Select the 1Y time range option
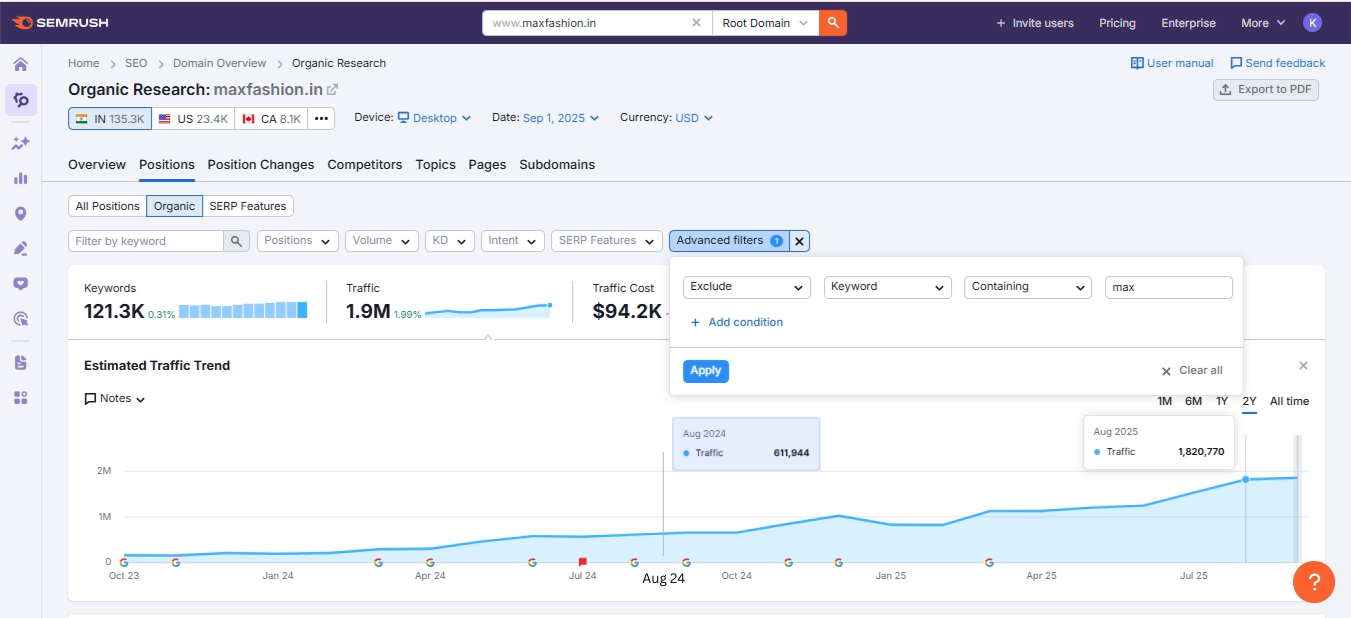The height and width of the screenshot is (618, 1351). 1222,401
